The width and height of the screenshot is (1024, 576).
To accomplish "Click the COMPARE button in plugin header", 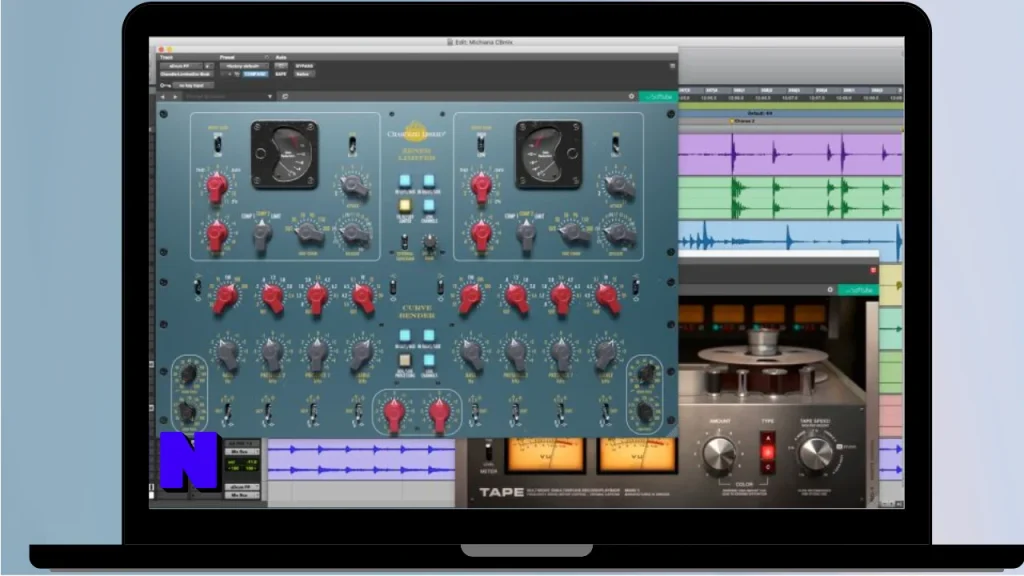I will point(255,74).
